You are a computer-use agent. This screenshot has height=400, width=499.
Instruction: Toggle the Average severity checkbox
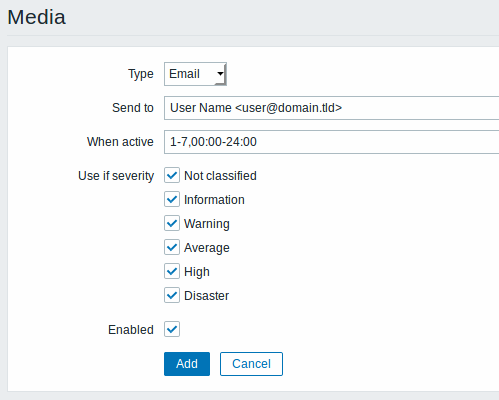(172, 247)
